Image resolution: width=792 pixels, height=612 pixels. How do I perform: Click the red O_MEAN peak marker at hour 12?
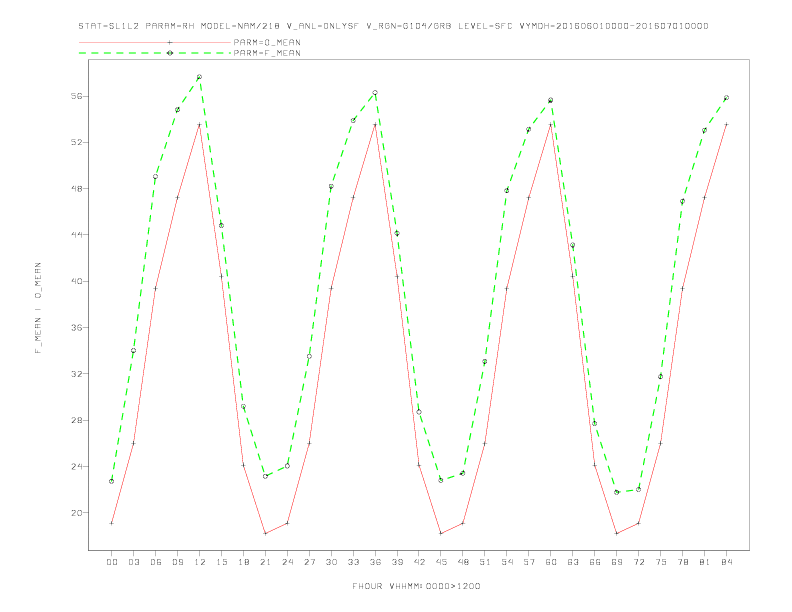pos(200,125)
